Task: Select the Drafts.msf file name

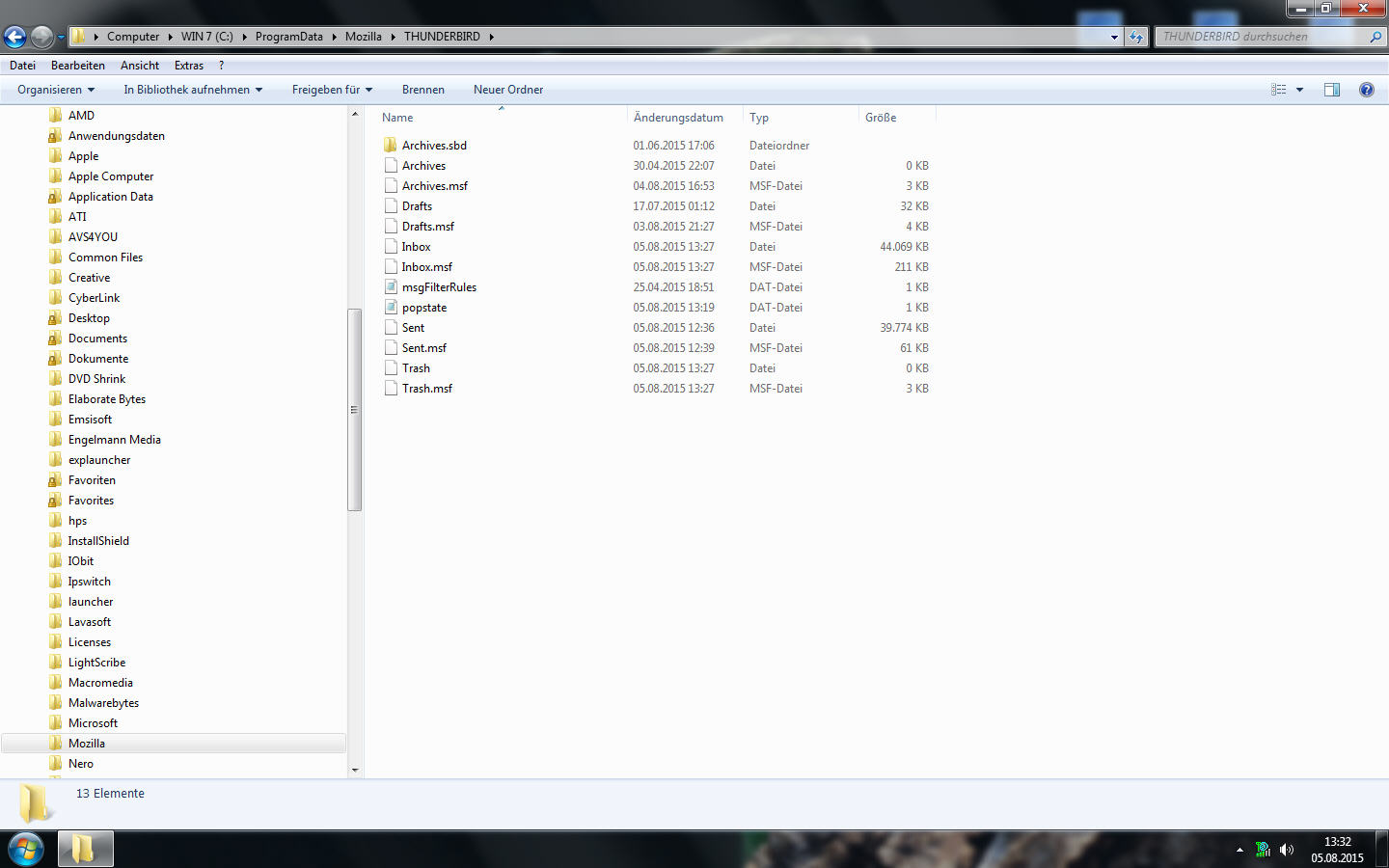Action: [428, 226]
